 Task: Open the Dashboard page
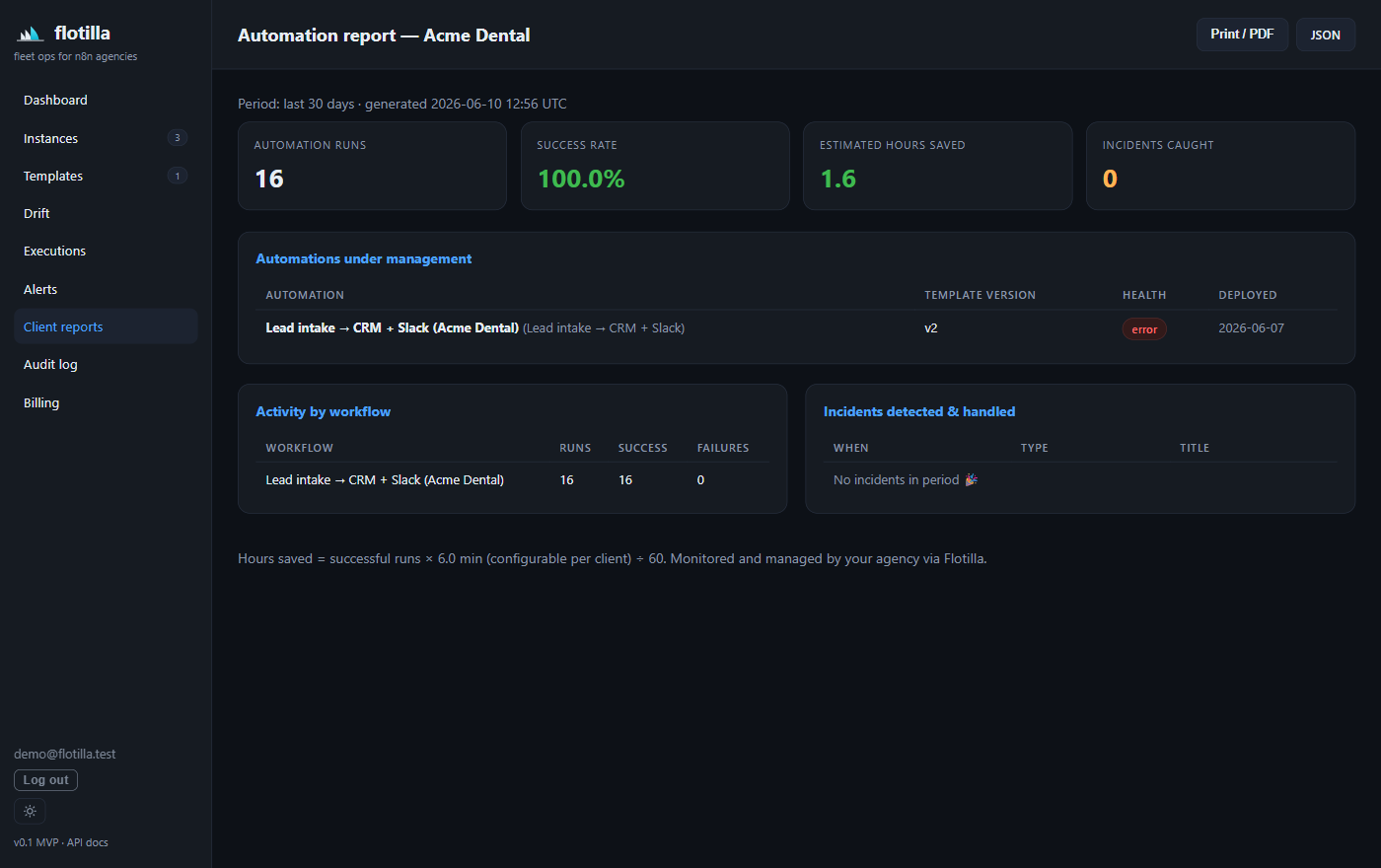pyautogui.click(x=106, y=101)
